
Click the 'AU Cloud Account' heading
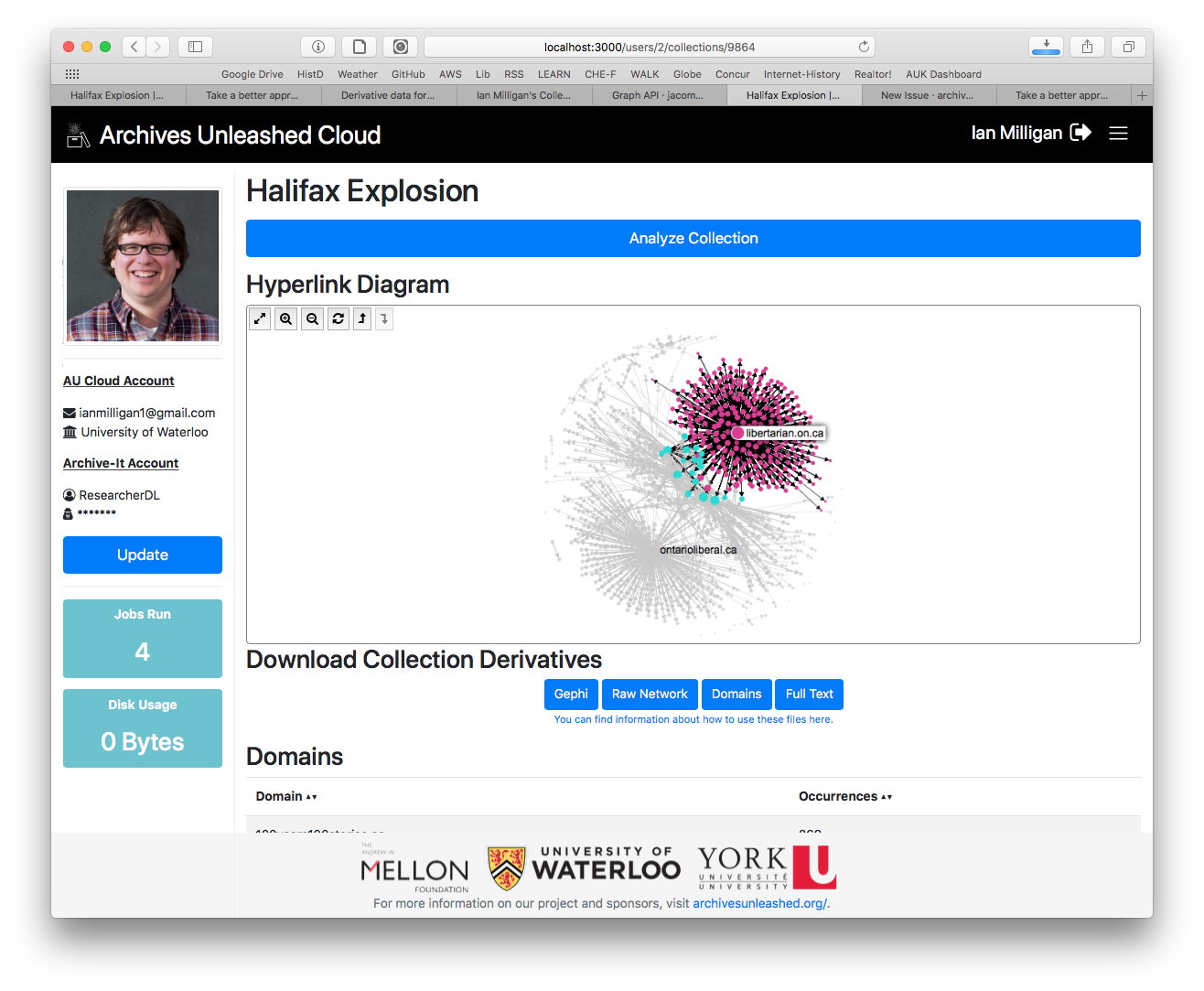click(x=119, y=381)
